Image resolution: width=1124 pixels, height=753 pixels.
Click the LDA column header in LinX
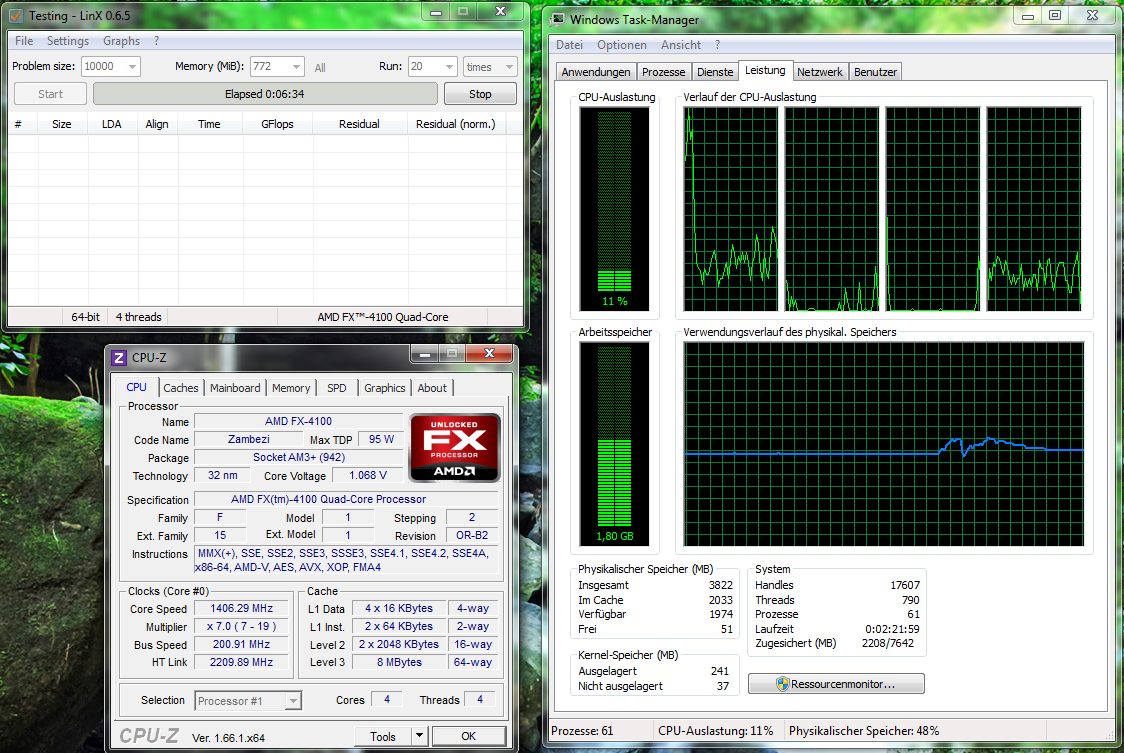tap(112, 124)
